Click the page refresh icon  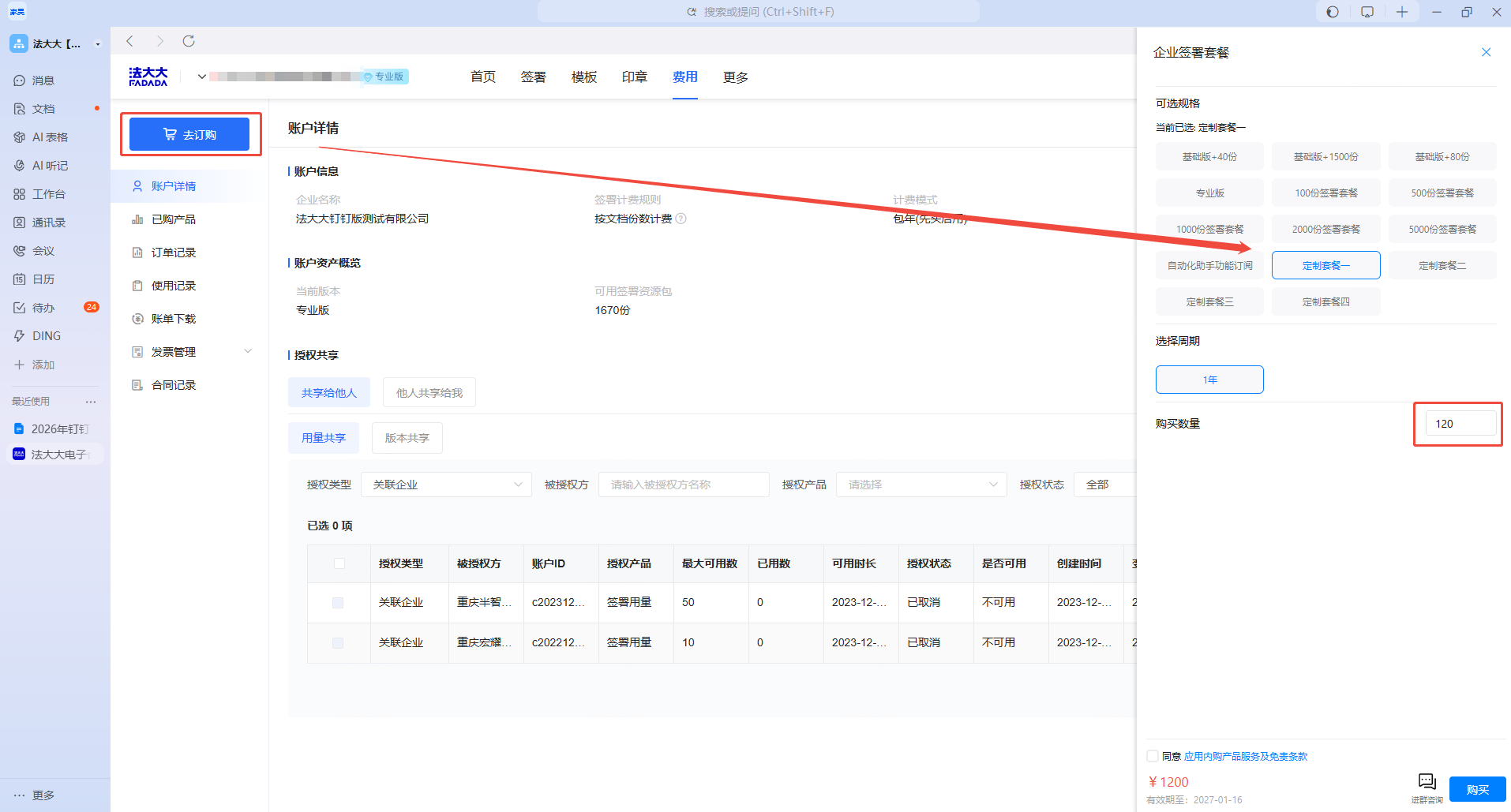tap(189, 41)
